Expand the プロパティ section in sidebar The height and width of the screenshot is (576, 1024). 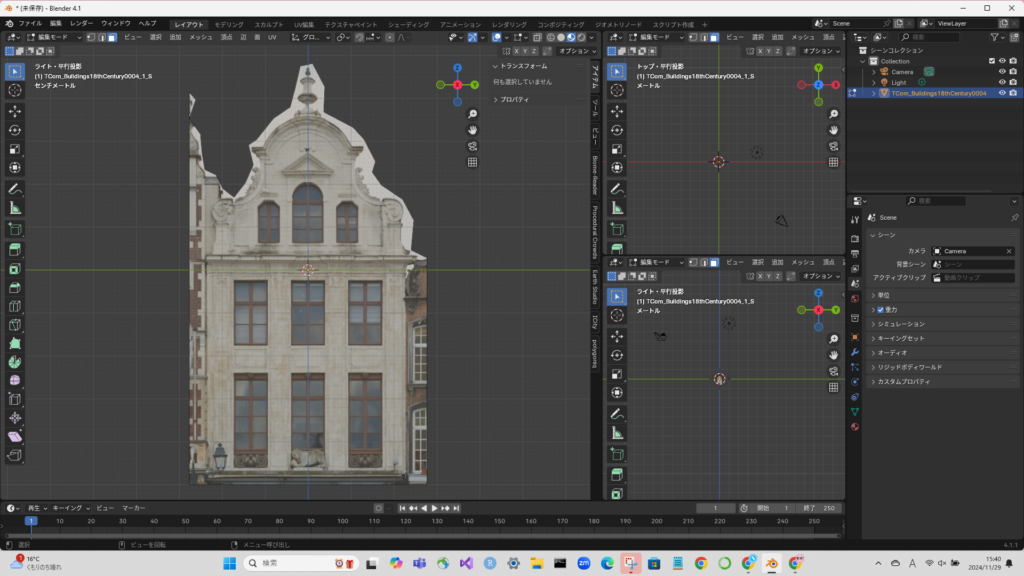click(x=514, y=100)
